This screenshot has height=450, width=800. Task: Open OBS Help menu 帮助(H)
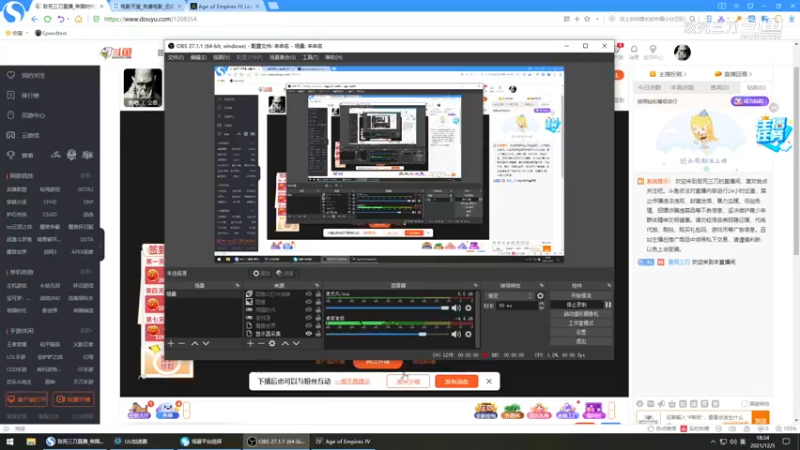pos(334,58)
